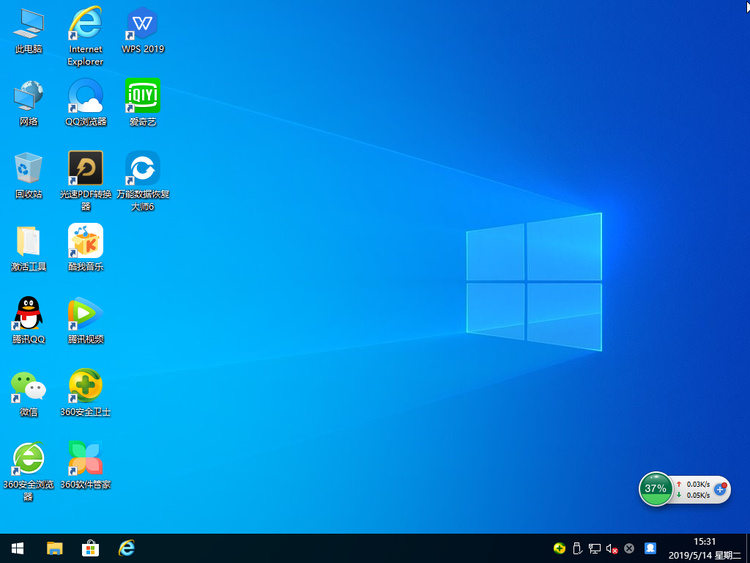Click the 37% memory ball of 360 widget
The width and height of the screenshot is (750, 563).
[x=655, y=489]
